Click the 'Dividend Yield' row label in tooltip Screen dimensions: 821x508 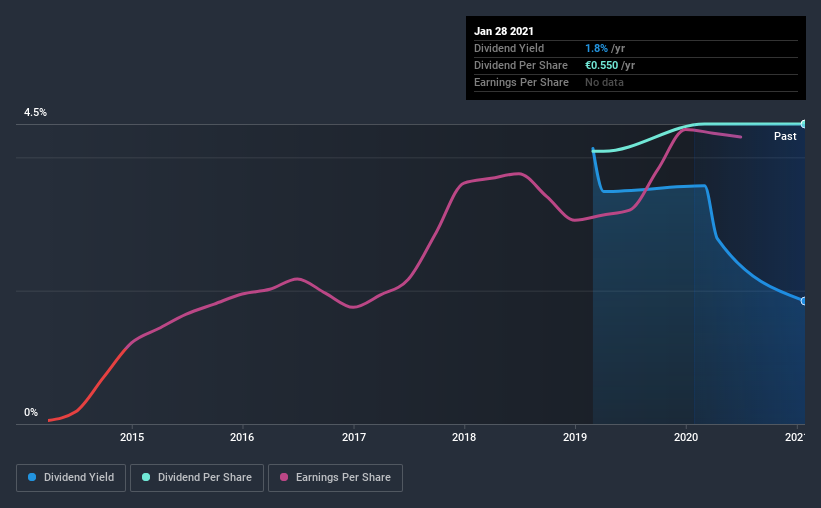coord(509,48)
